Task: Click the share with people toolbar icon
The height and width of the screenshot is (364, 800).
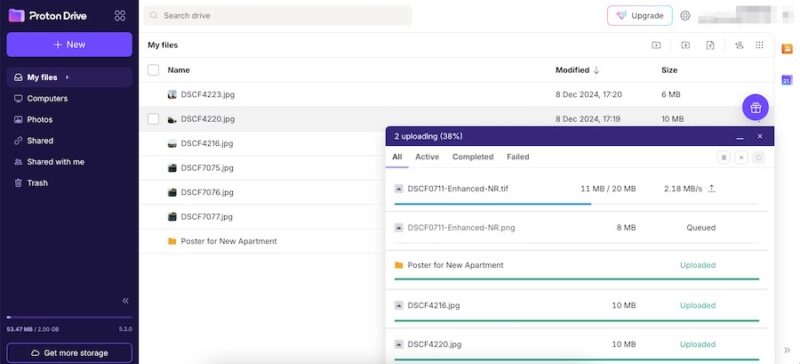Action: pos(739,45)
